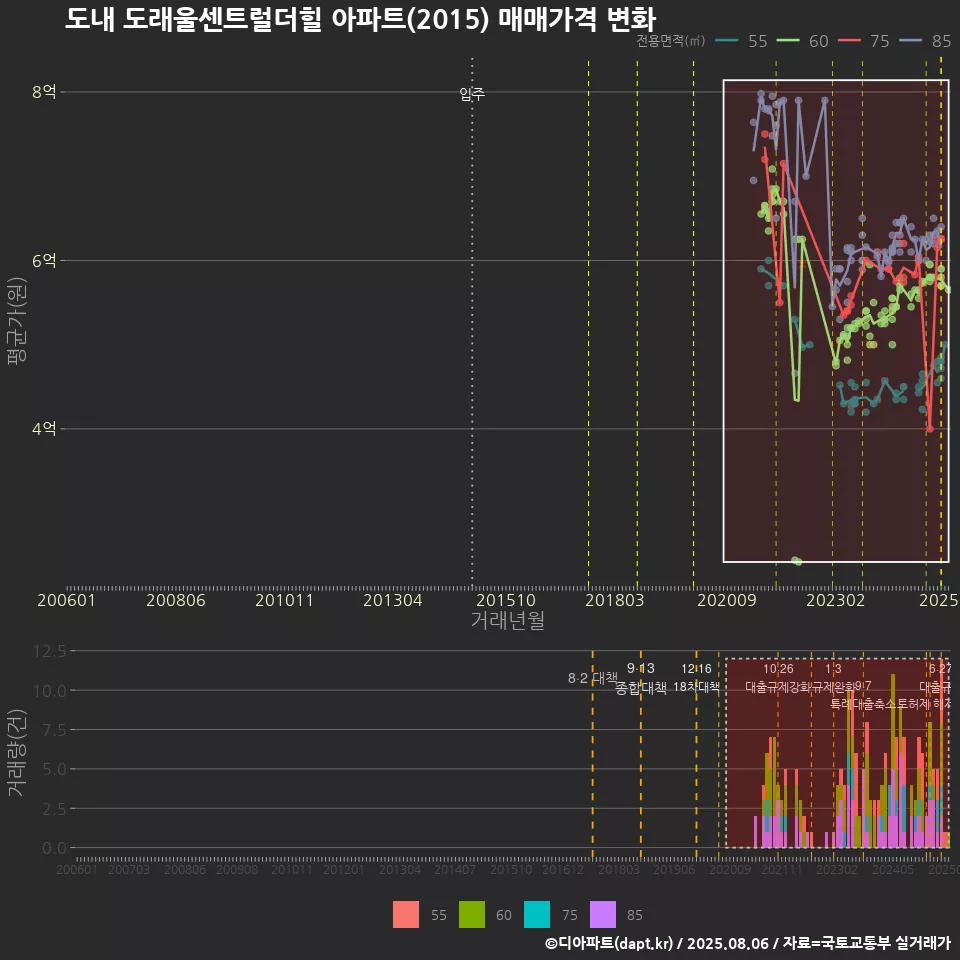
Task: Click the '6억' y-axis label
Action: (x=44, y=261)
